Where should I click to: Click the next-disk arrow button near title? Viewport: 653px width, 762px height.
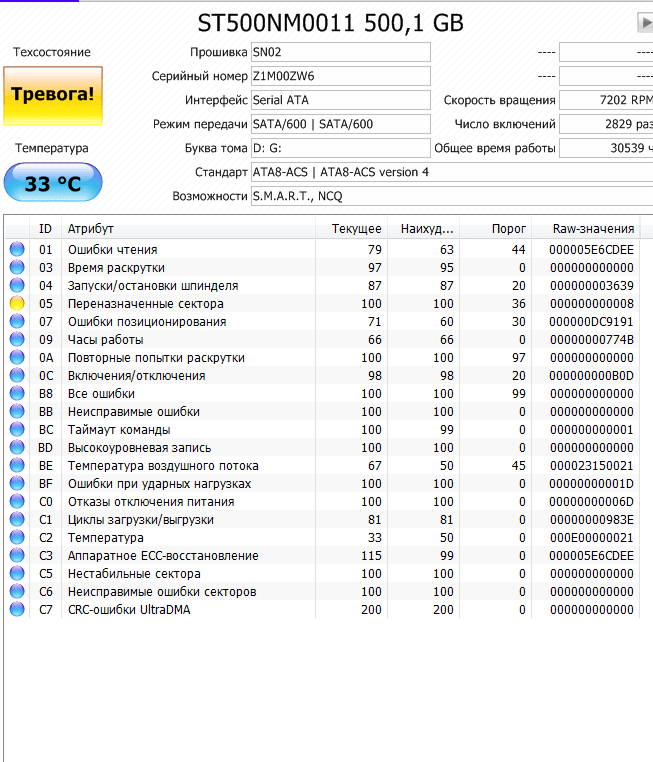646,22
